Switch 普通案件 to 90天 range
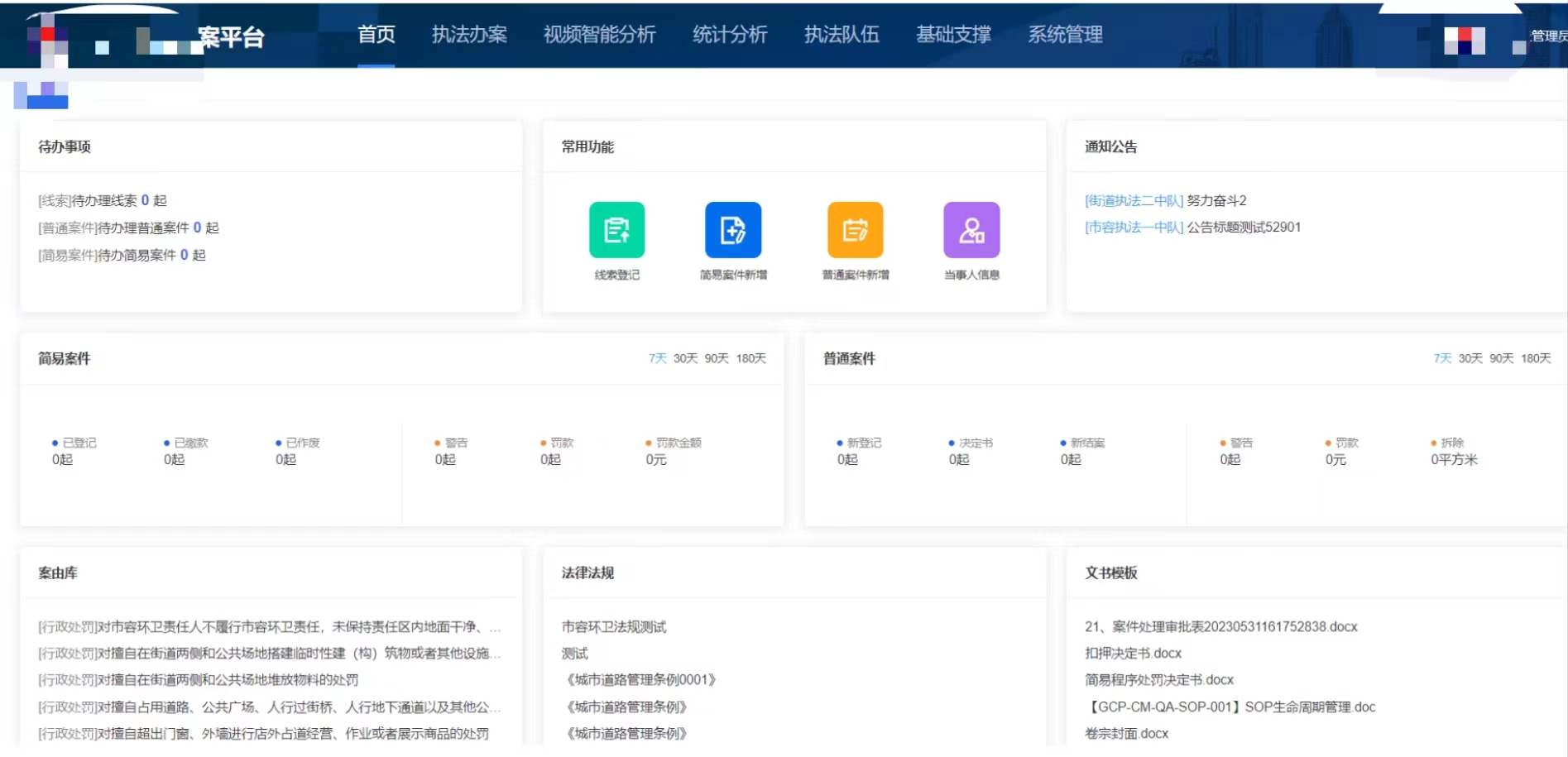Viewport: 1568px width, 757px height. pyautogui.click(x=1502, y=358)
